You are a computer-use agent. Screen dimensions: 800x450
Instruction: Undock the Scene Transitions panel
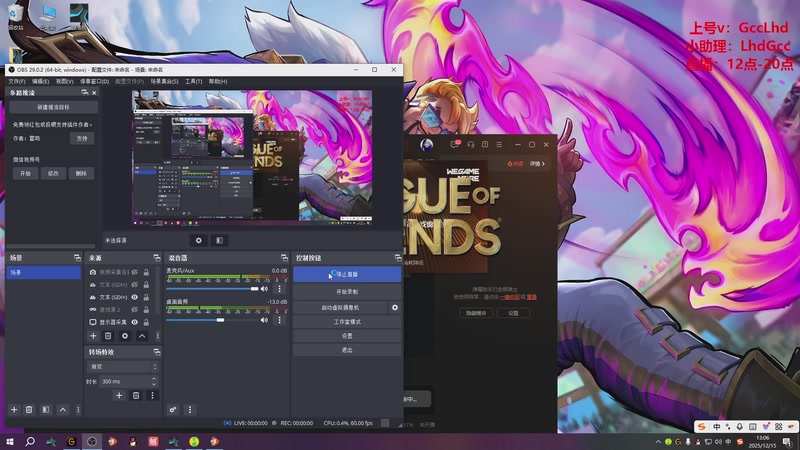(x=157, y=352)
